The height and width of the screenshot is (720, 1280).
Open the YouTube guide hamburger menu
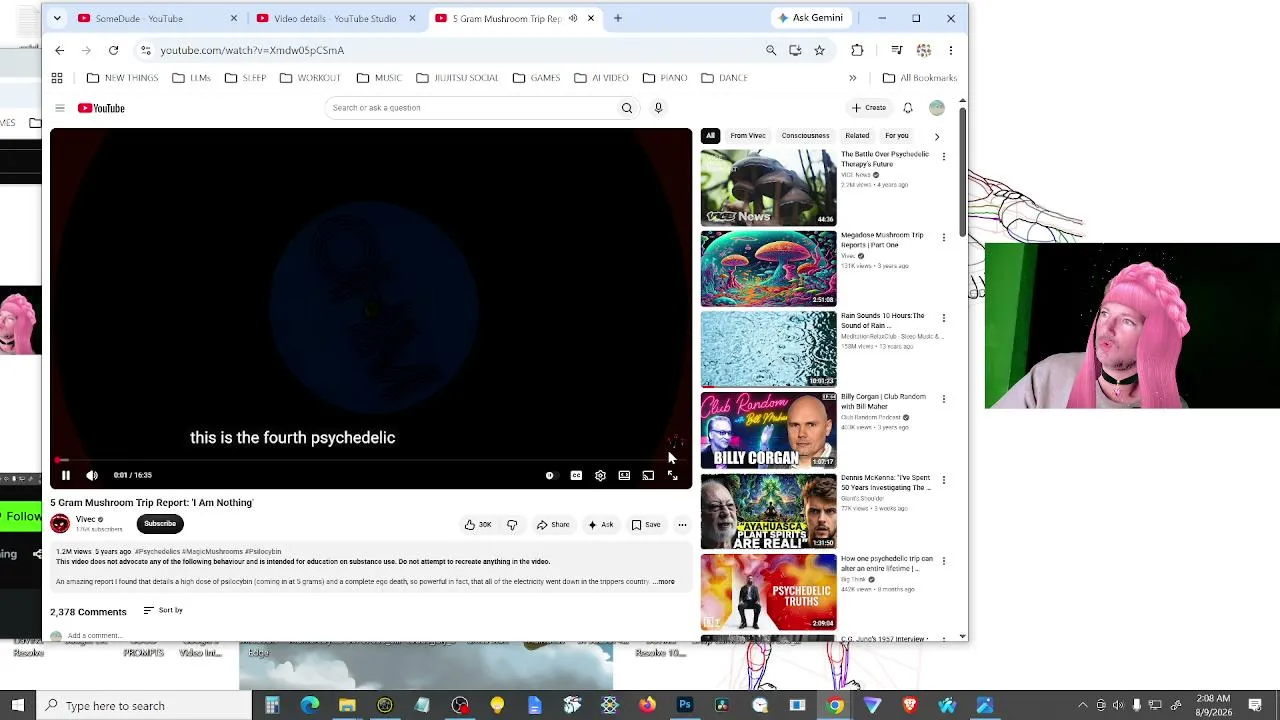(59, 108)
